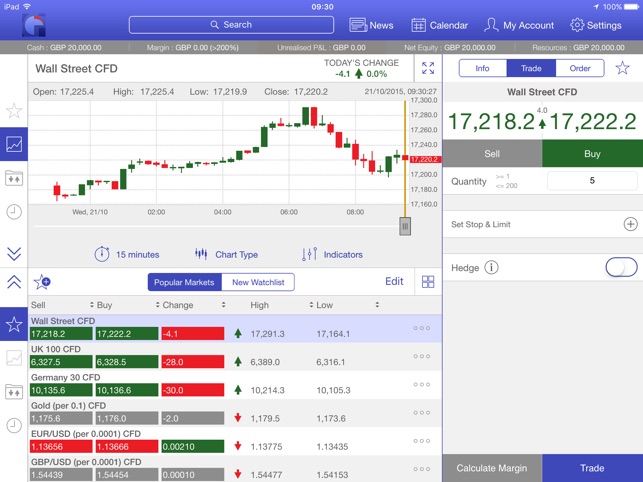The height and width of the screenshot is (482, 643).
Task: Edit the watchlist
Action: [394, 281]
